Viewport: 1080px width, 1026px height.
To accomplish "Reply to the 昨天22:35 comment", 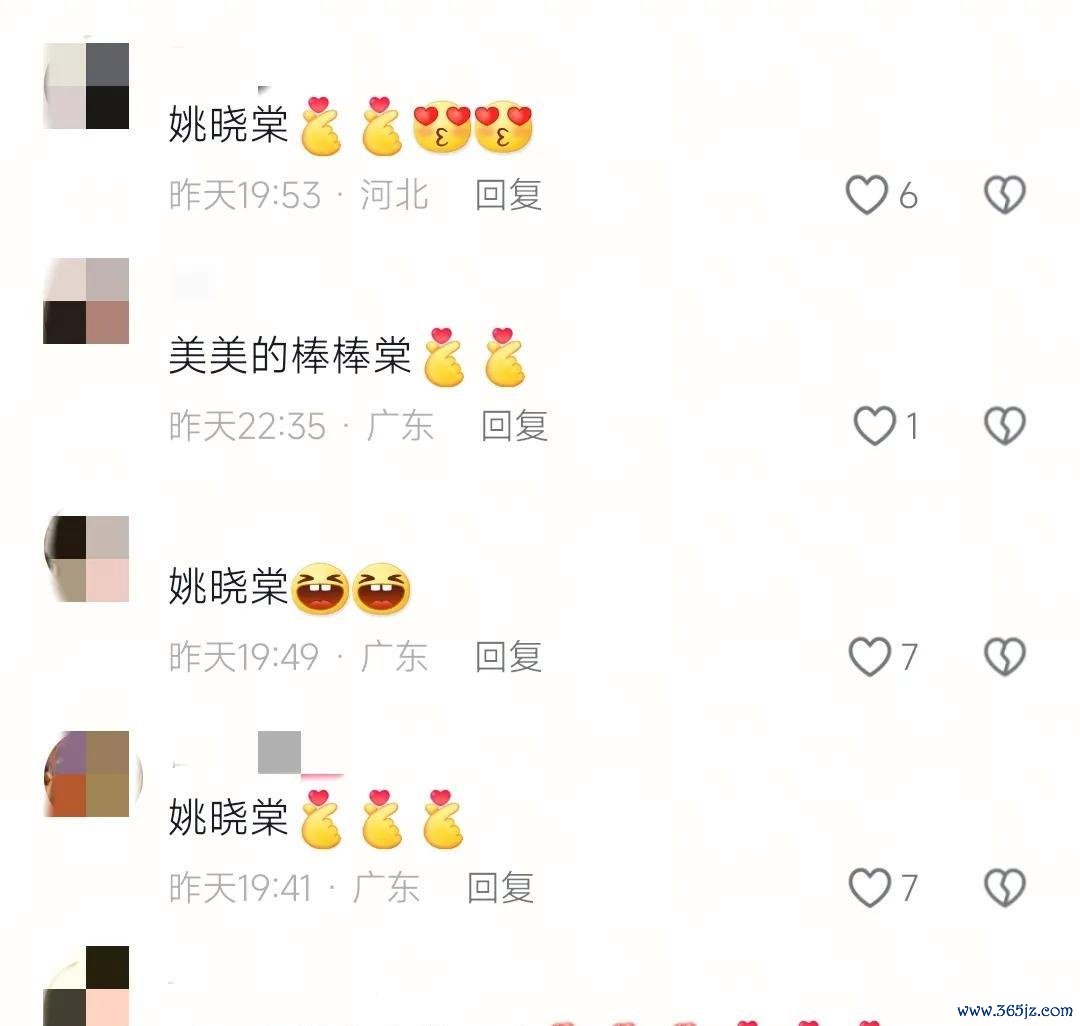I will [x=515, y=426].
